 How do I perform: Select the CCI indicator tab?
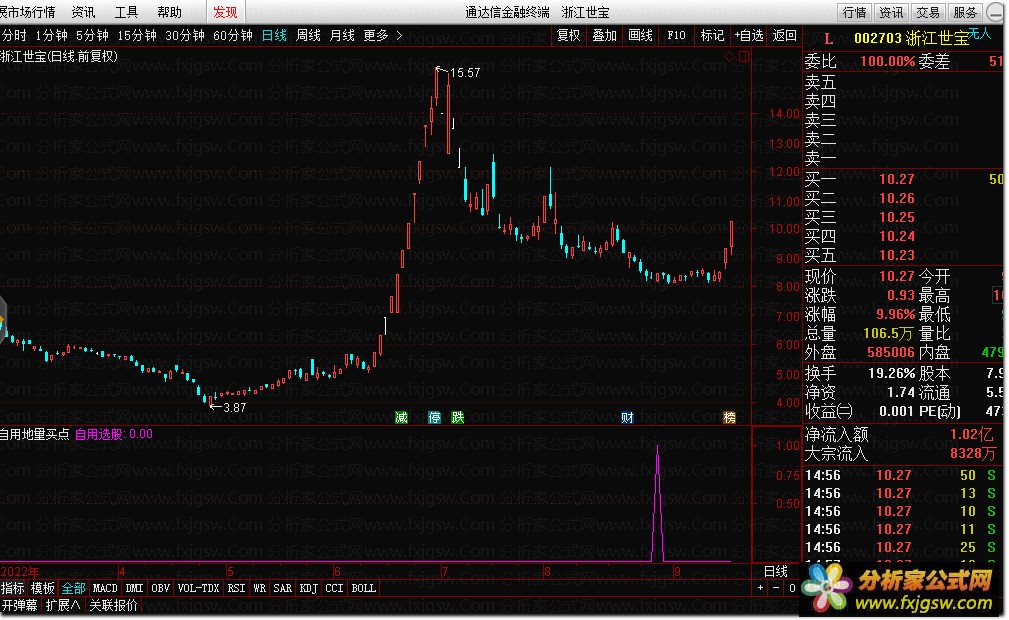334,588
